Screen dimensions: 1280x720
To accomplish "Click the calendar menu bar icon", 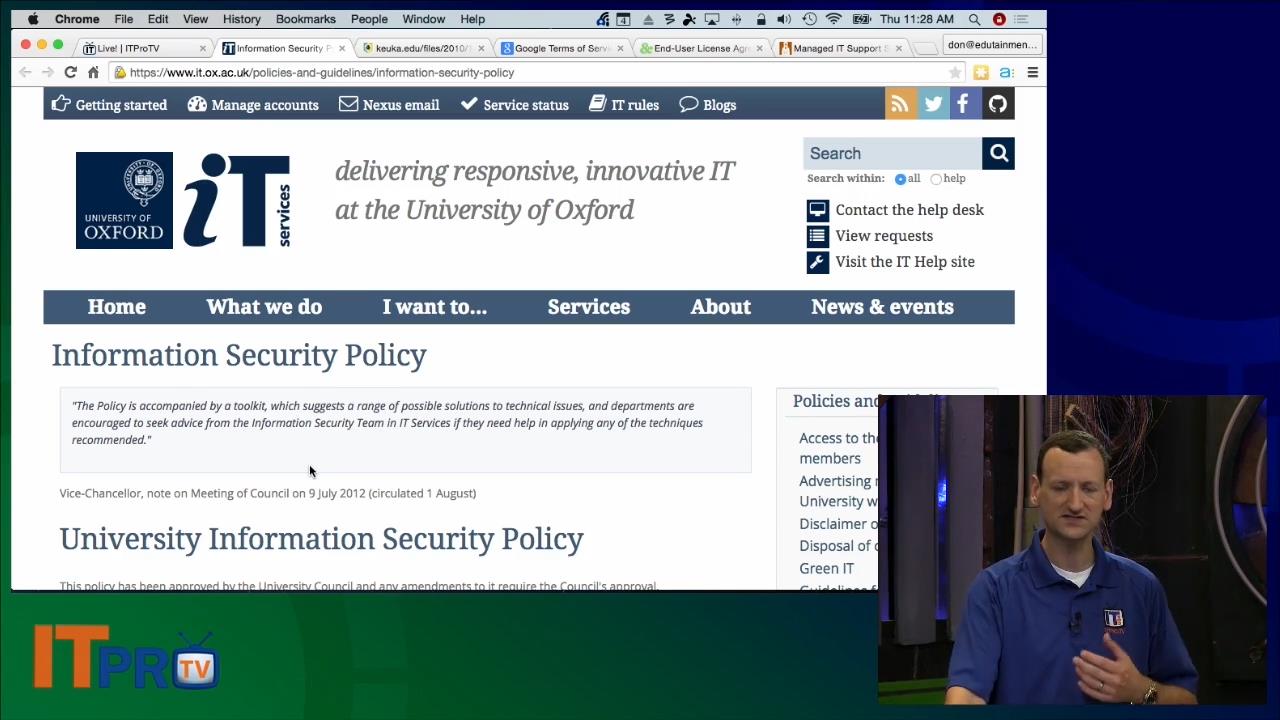I will coord(623,19).
